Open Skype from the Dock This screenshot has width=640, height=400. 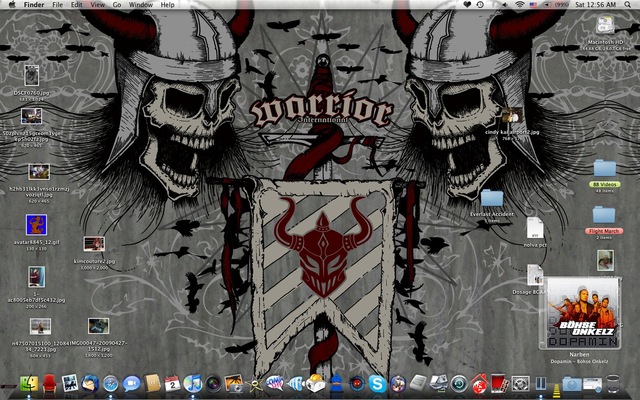(378, 384)
